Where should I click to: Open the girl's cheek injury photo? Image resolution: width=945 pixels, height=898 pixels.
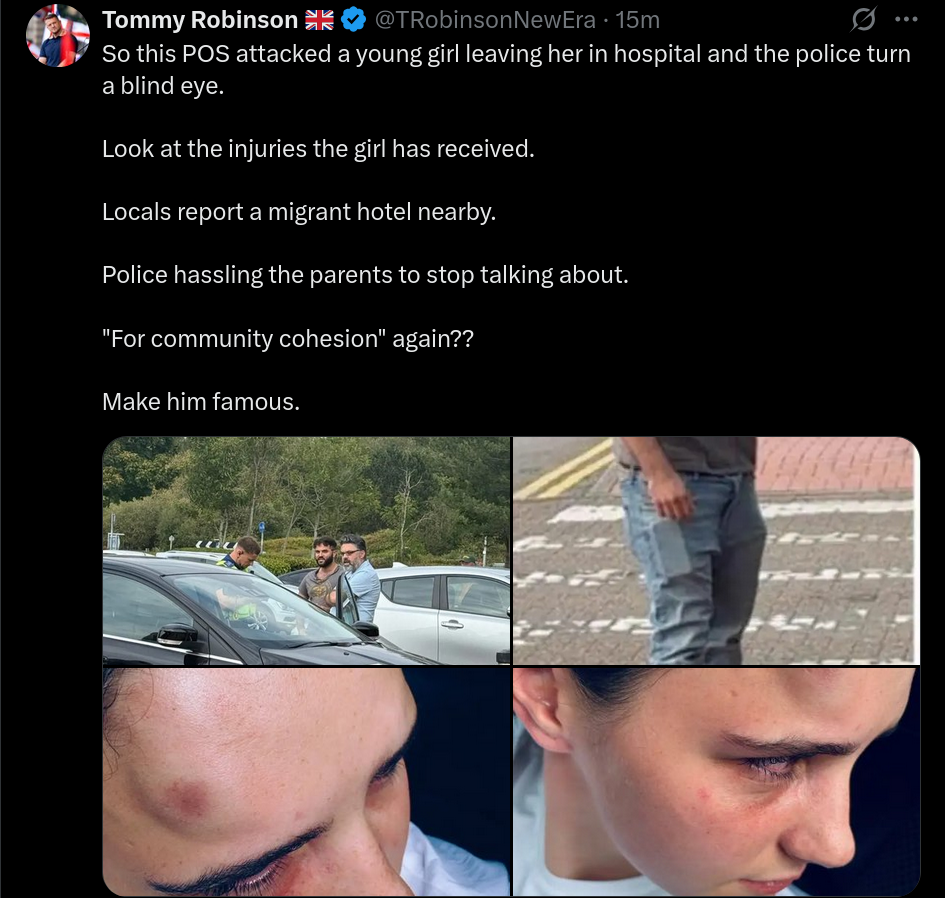coord(716,782)
